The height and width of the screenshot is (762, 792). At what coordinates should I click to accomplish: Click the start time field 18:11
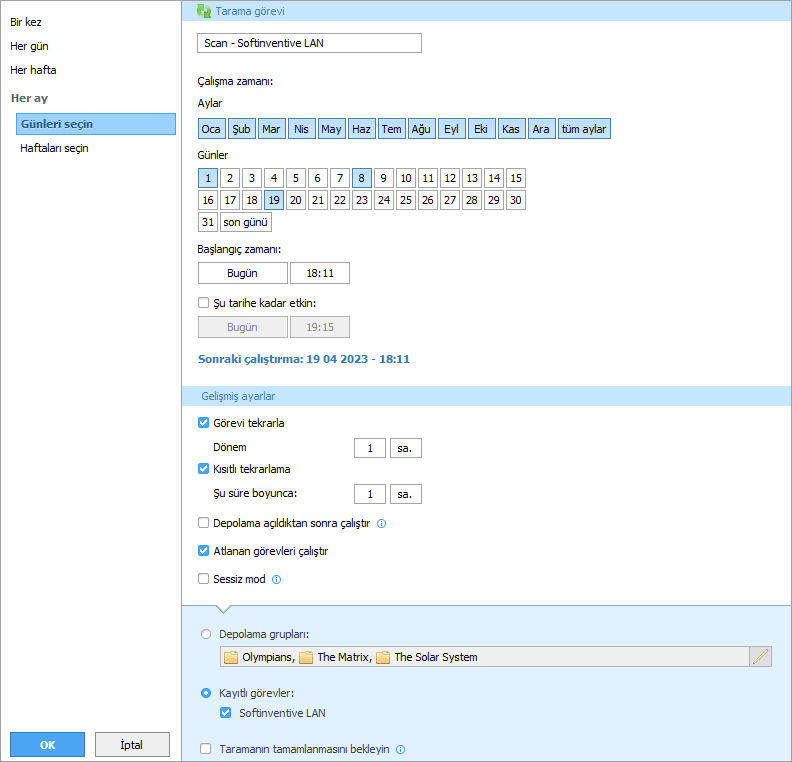pyautogui.click(x=320, y=273)
